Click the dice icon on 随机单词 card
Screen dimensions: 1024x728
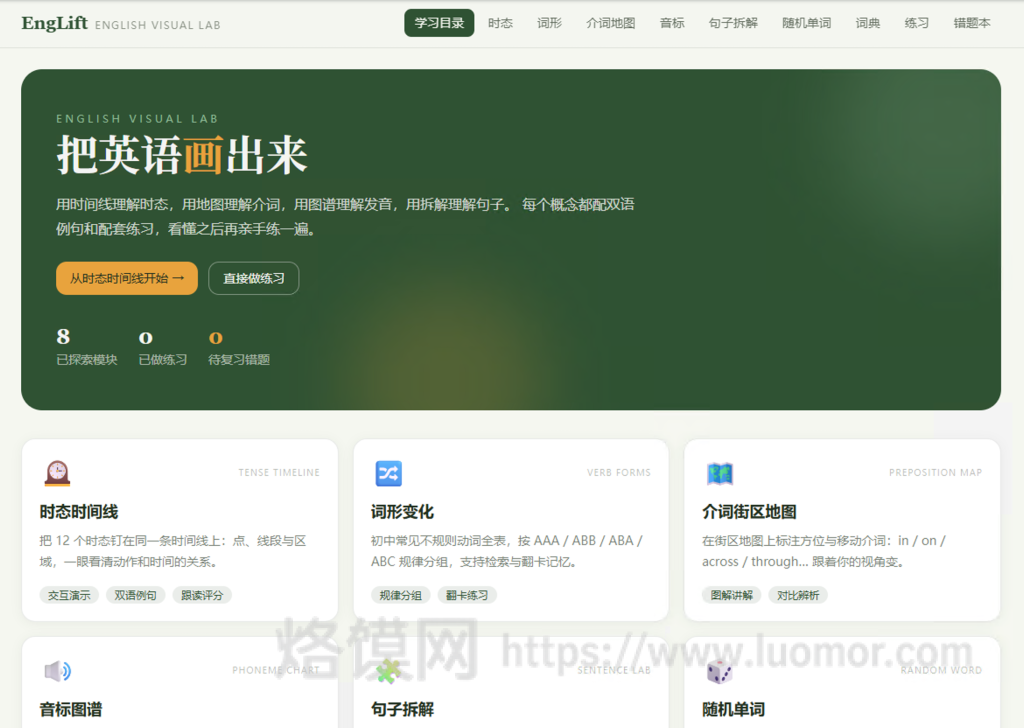[720, 671]
